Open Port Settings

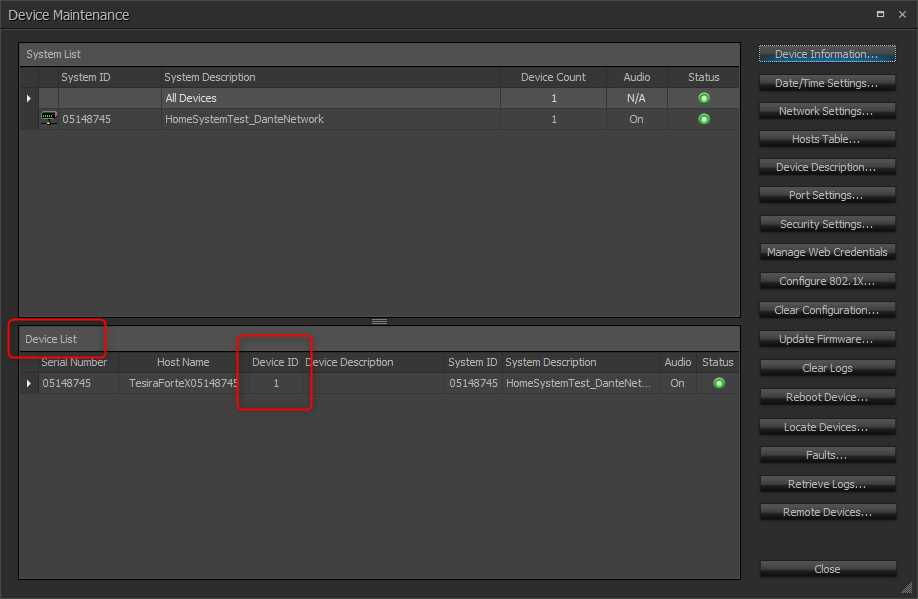point(828,195)
